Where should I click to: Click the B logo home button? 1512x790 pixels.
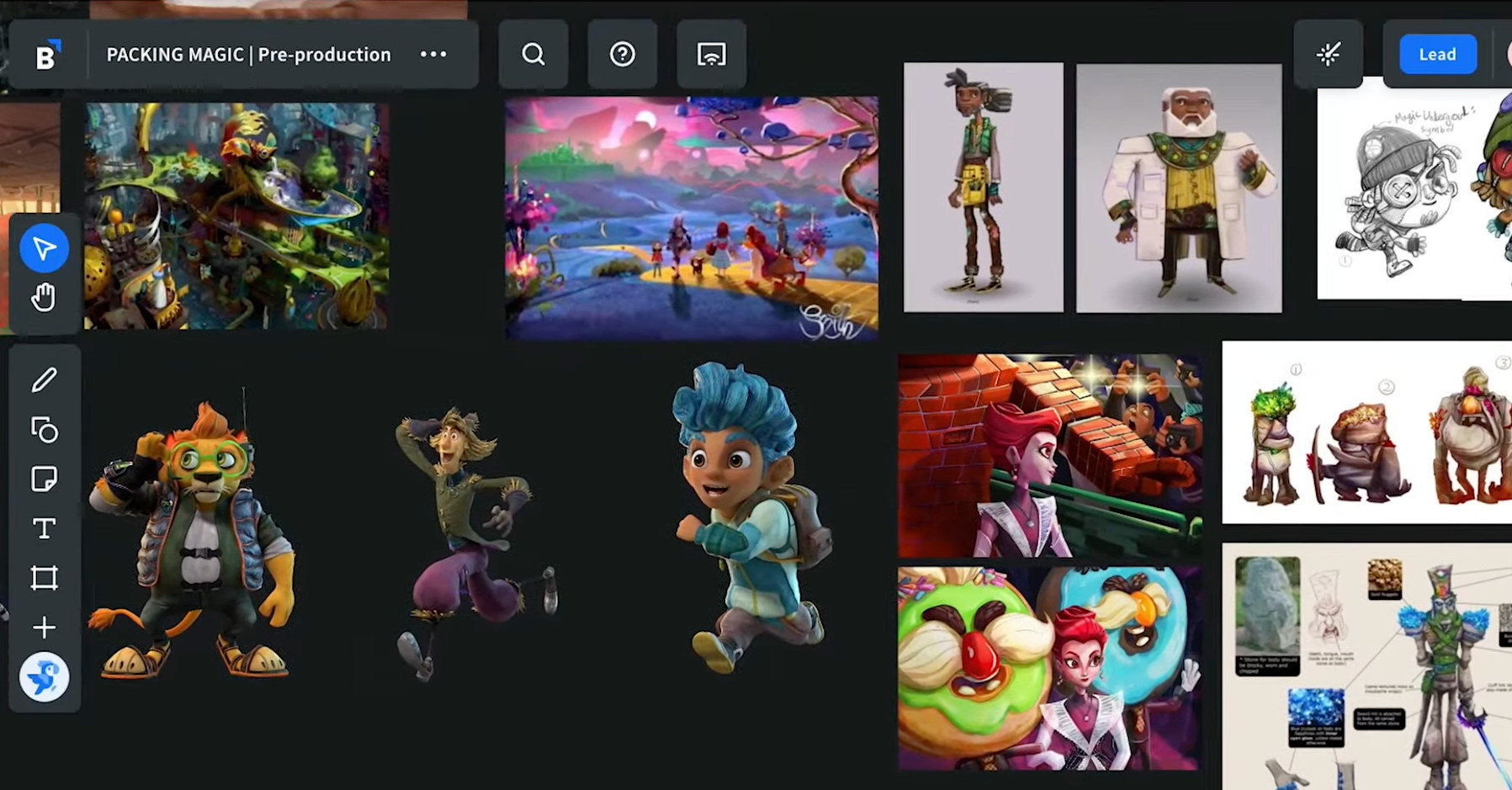(47, 56)
